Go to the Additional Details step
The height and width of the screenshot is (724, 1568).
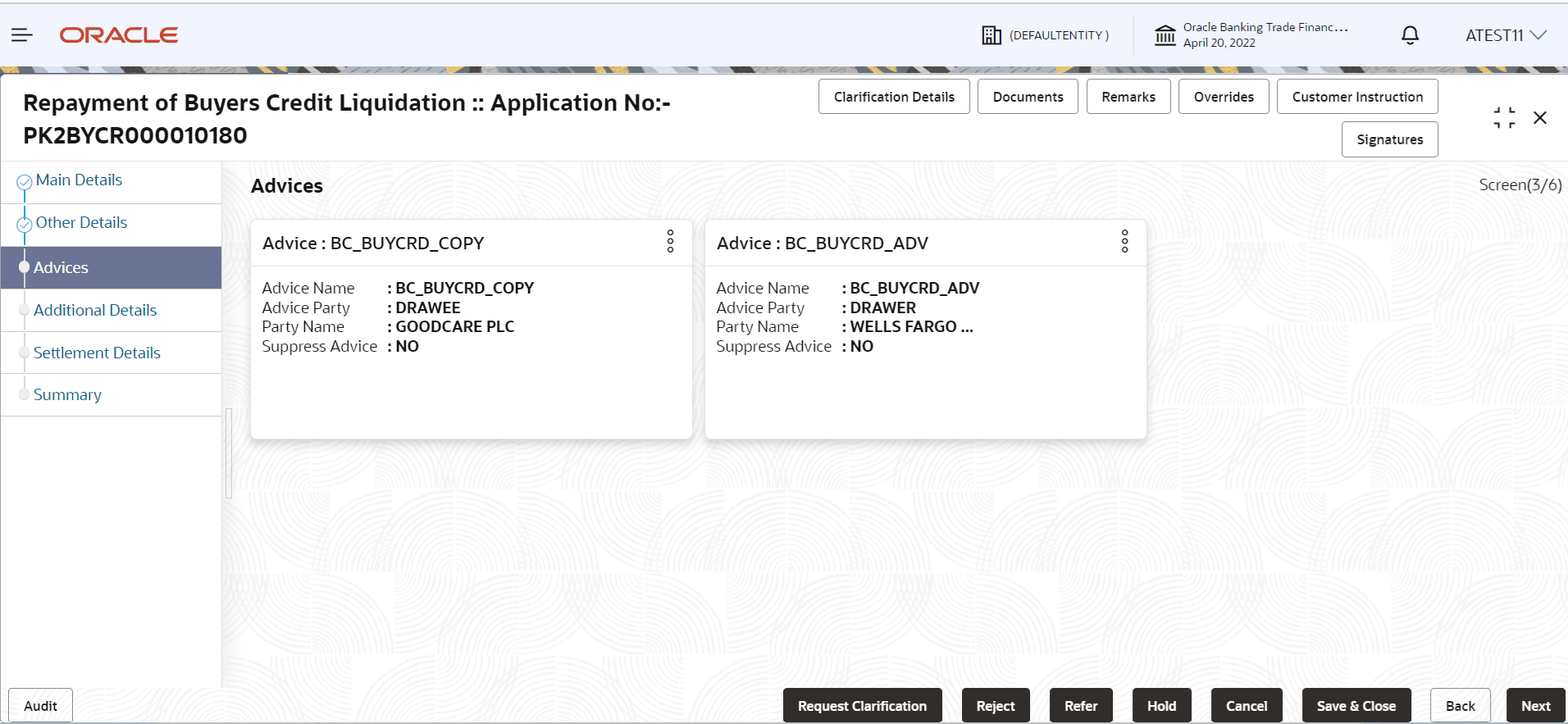95,310
